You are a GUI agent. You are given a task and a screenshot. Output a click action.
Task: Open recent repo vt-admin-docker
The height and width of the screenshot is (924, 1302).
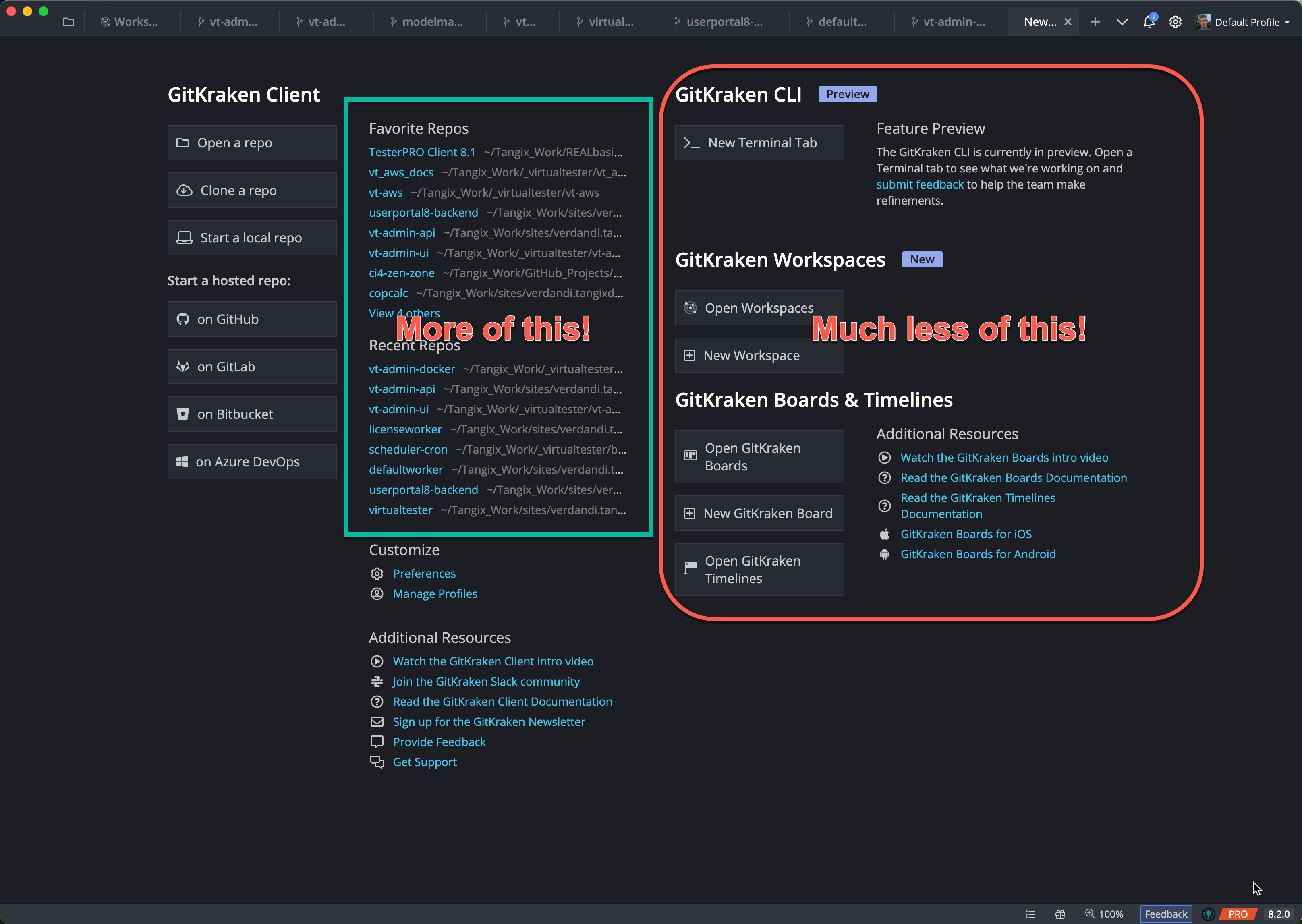pos(411,369)
